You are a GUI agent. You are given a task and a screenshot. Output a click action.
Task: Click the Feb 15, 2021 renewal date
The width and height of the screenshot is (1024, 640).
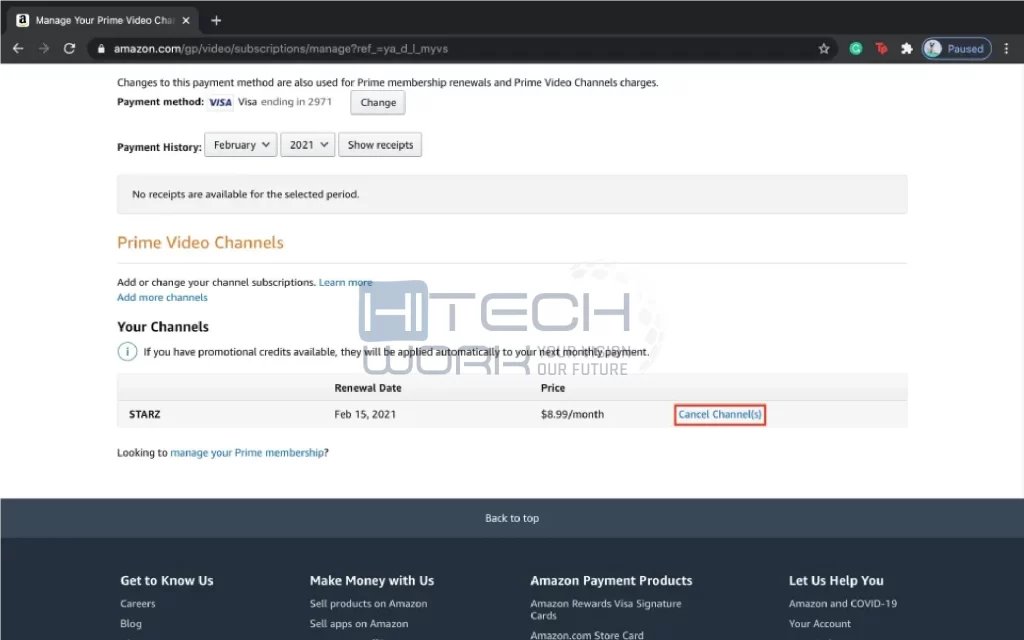365,414
